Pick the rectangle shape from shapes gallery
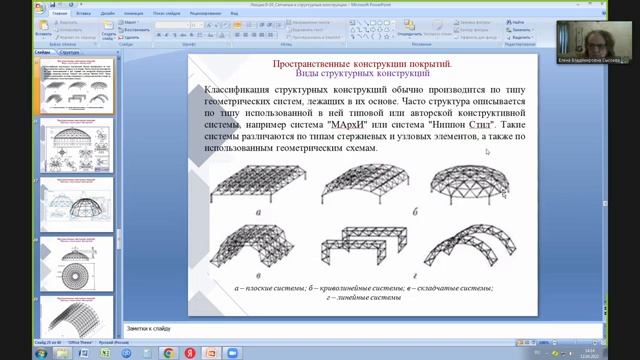Screen dimensions: 640x360 pyautogui.click(x=372, y=23)
